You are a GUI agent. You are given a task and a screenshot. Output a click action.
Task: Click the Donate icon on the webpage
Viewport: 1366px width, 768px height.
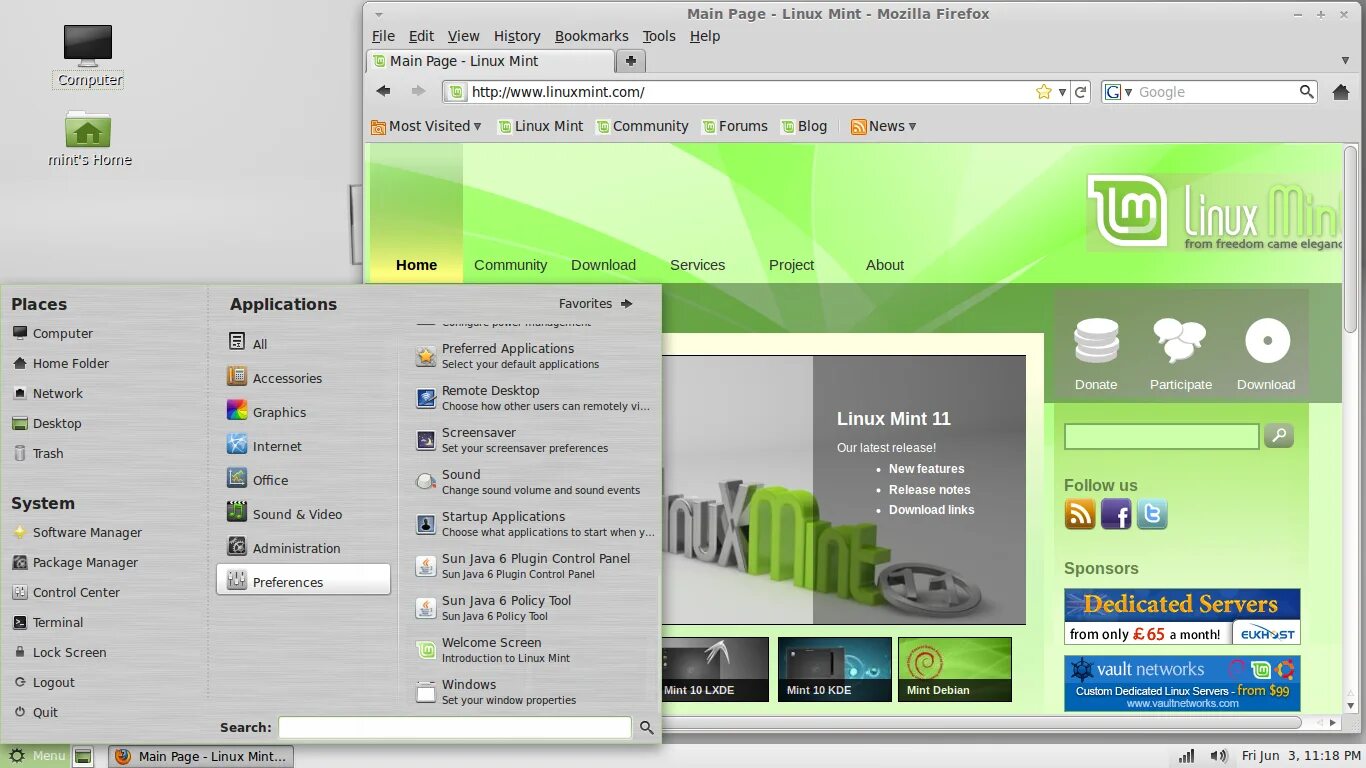point(1096,341)
